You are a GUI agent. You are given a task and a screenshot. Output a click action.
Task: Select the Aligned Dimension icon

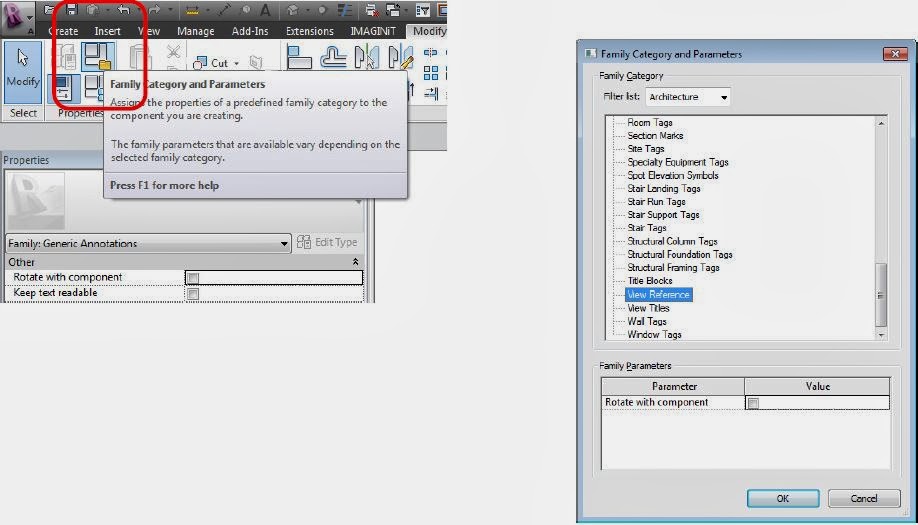(225, 9)
